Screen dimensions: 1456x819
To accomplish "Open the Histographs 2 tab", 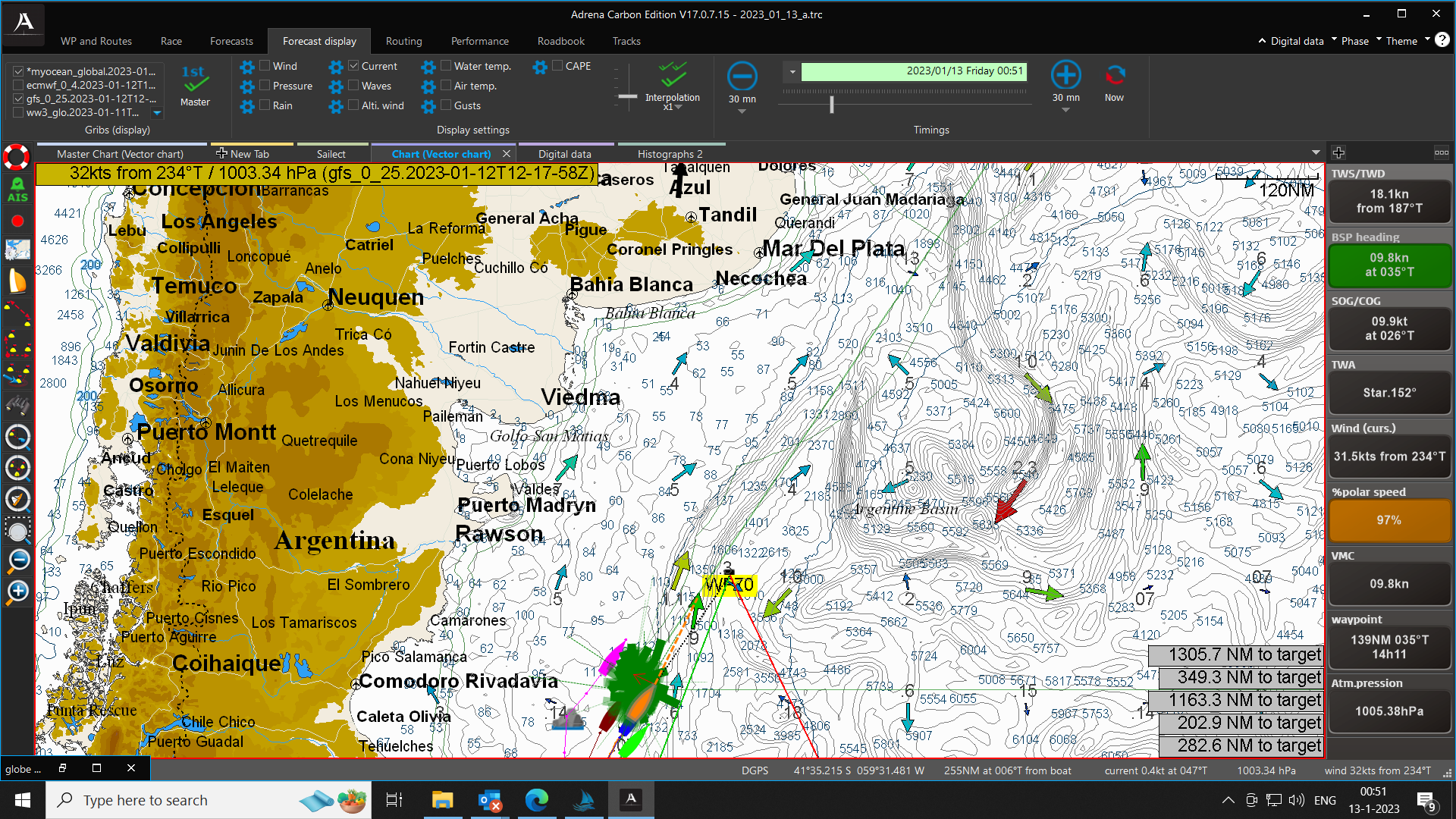I will (670, 154).
